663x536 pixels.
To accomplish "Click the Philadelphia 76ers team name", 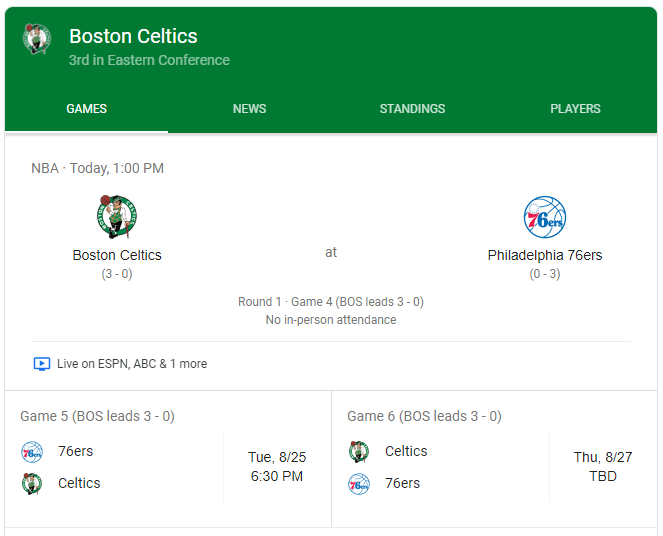I will point(545,255).
